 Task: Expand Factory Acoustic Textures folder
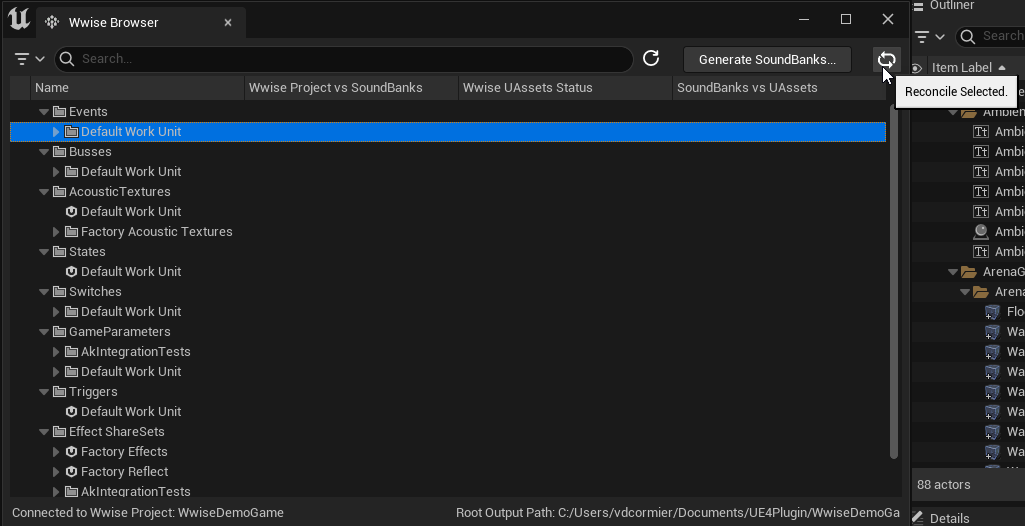(x=56, y=232)
